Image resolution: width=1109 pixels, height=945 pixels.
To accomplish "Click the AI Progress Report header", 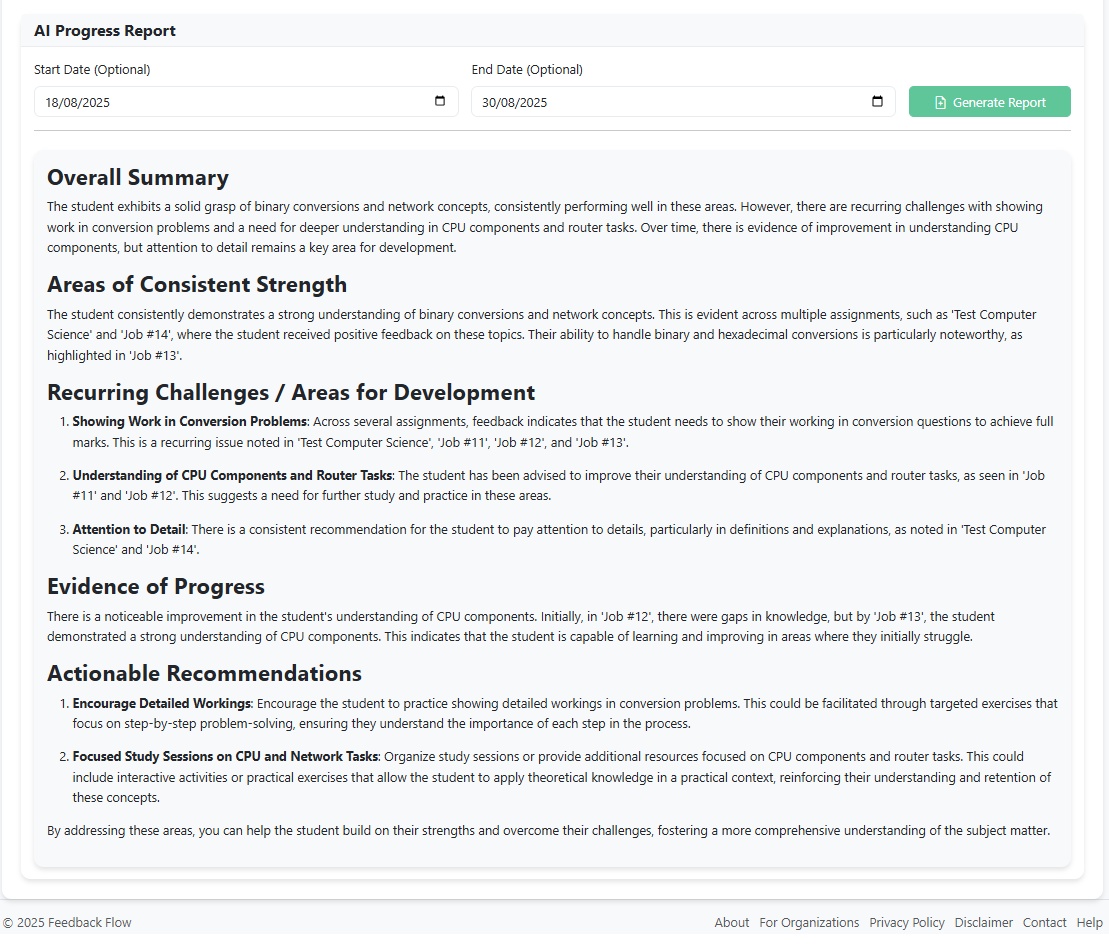I will (105, 31).
